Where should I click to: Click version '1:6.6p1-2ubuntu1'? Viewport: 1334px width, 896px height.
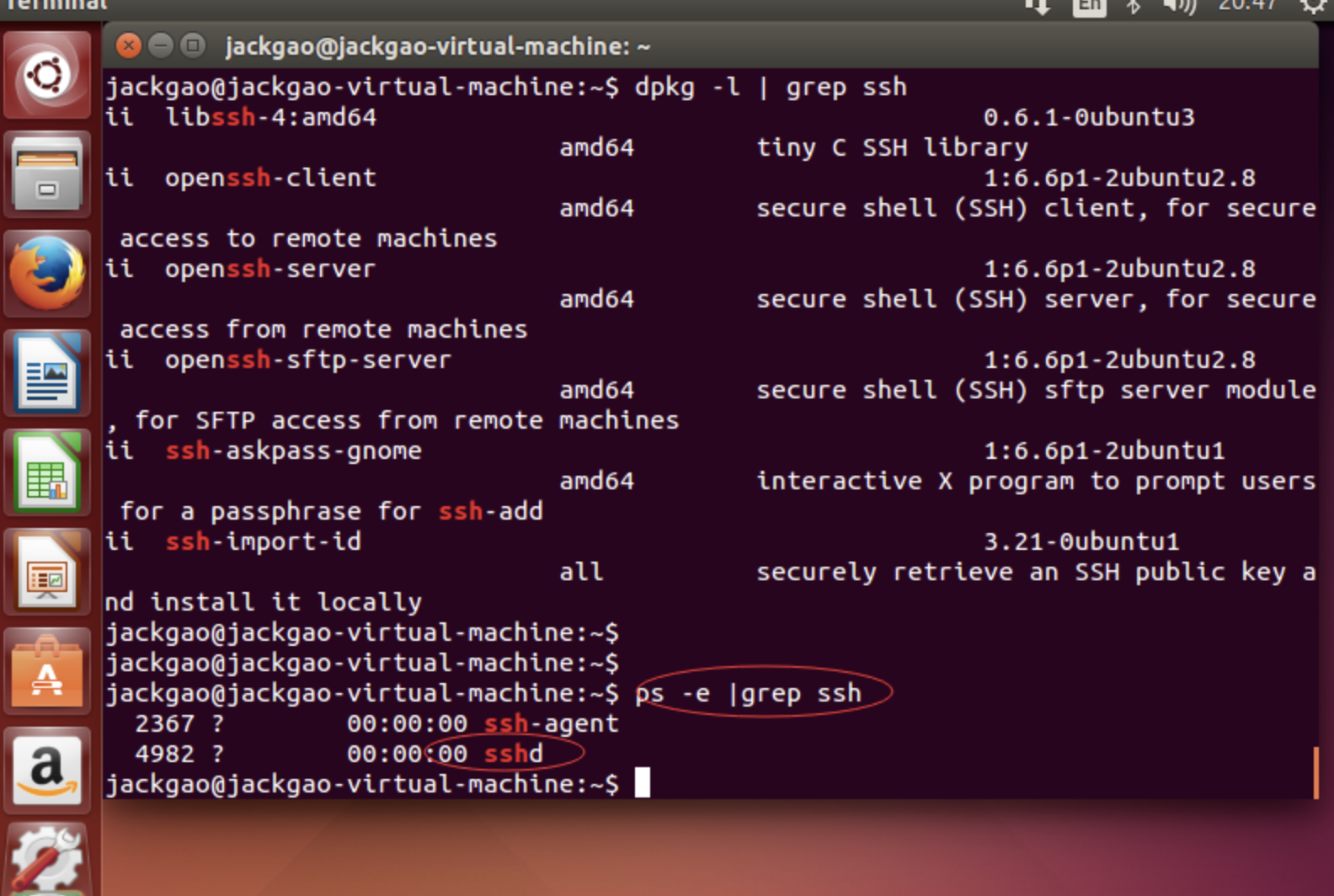point(1104,451)
